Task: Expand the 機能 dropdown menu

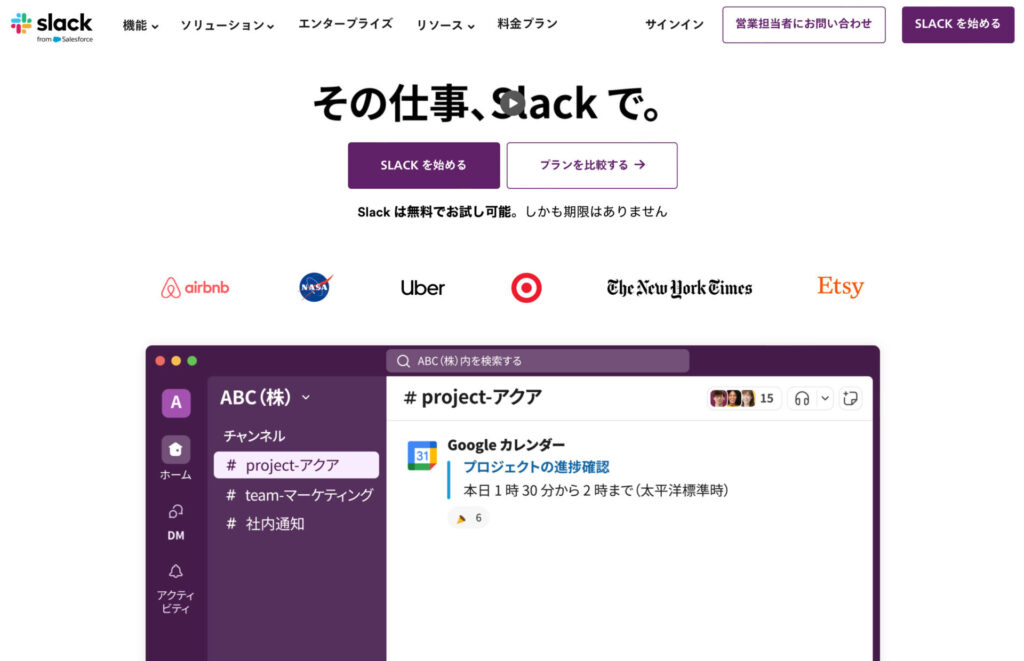Action: click(x=140, y=25)
